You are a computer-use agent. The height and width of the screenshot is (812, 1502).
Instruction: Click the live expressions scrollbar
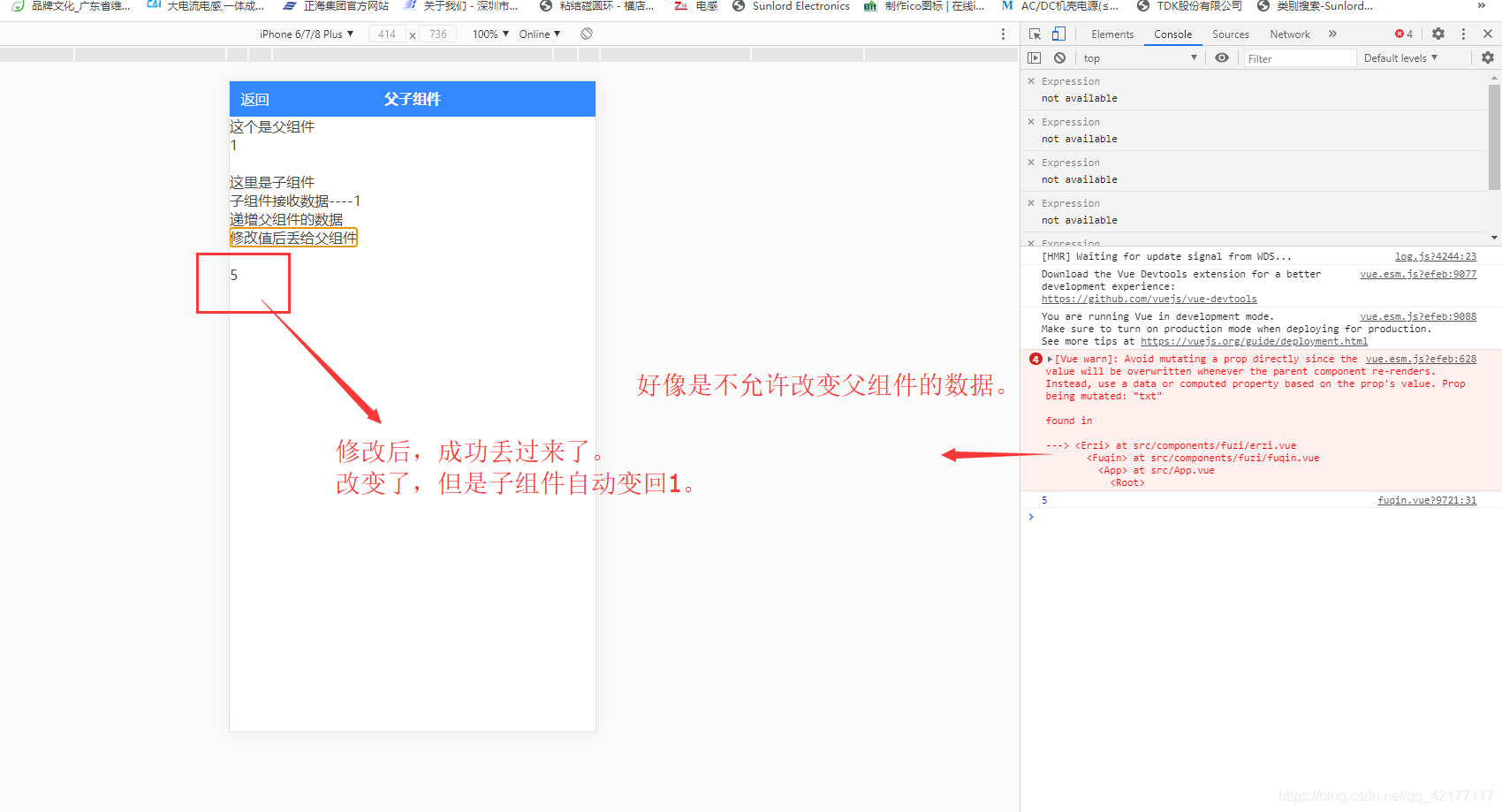pos(1494,137)
